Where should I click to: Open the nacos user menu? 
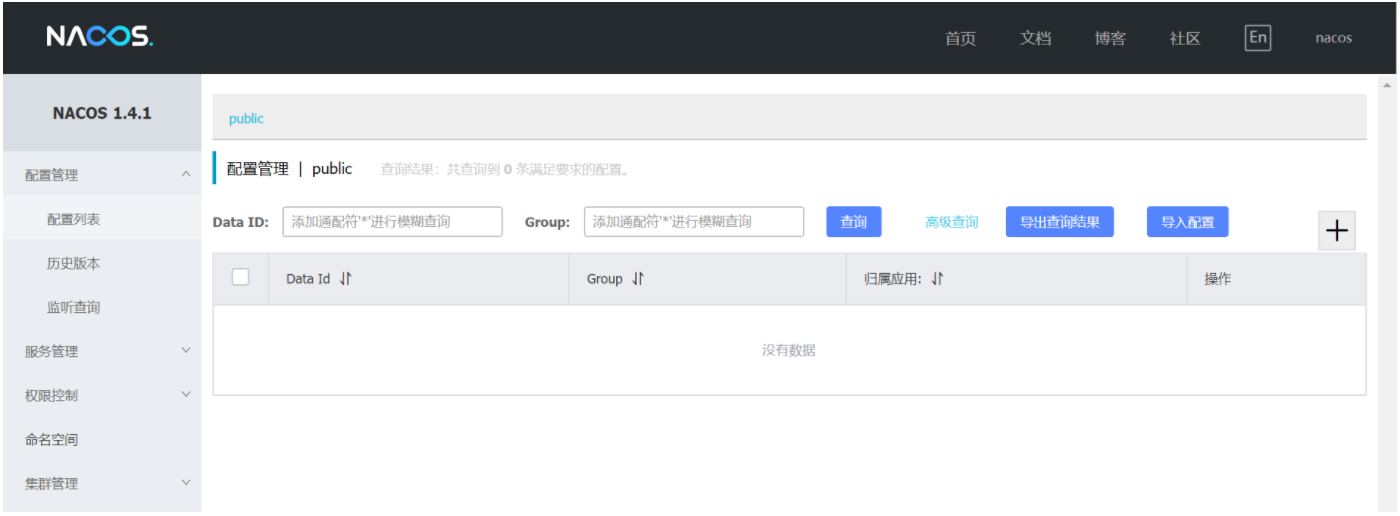tap(1333, 38)
